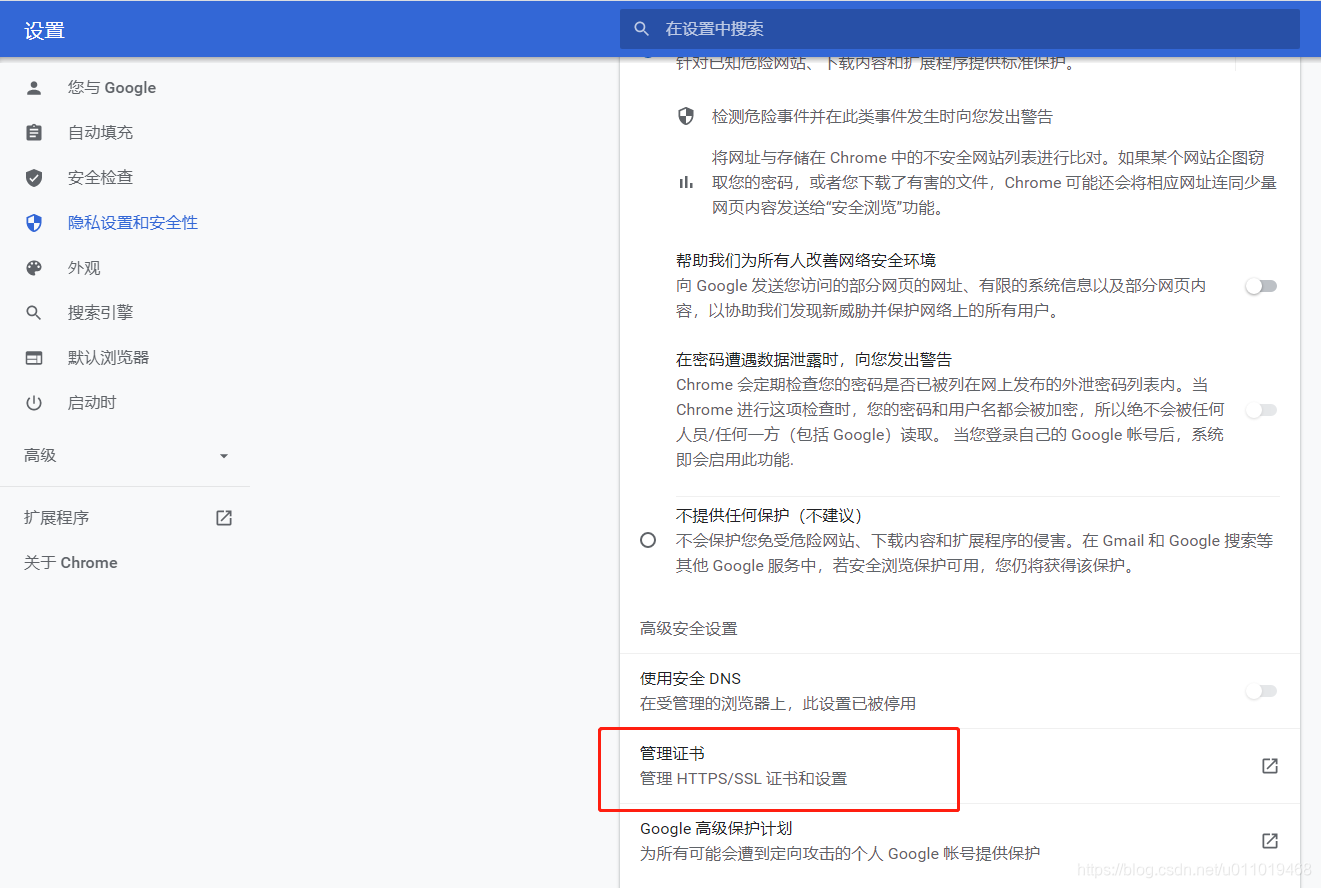Screen dimensions: 1321x888
Task: Click the 高级安全设置 heading text
Action: tap(689, 629)
